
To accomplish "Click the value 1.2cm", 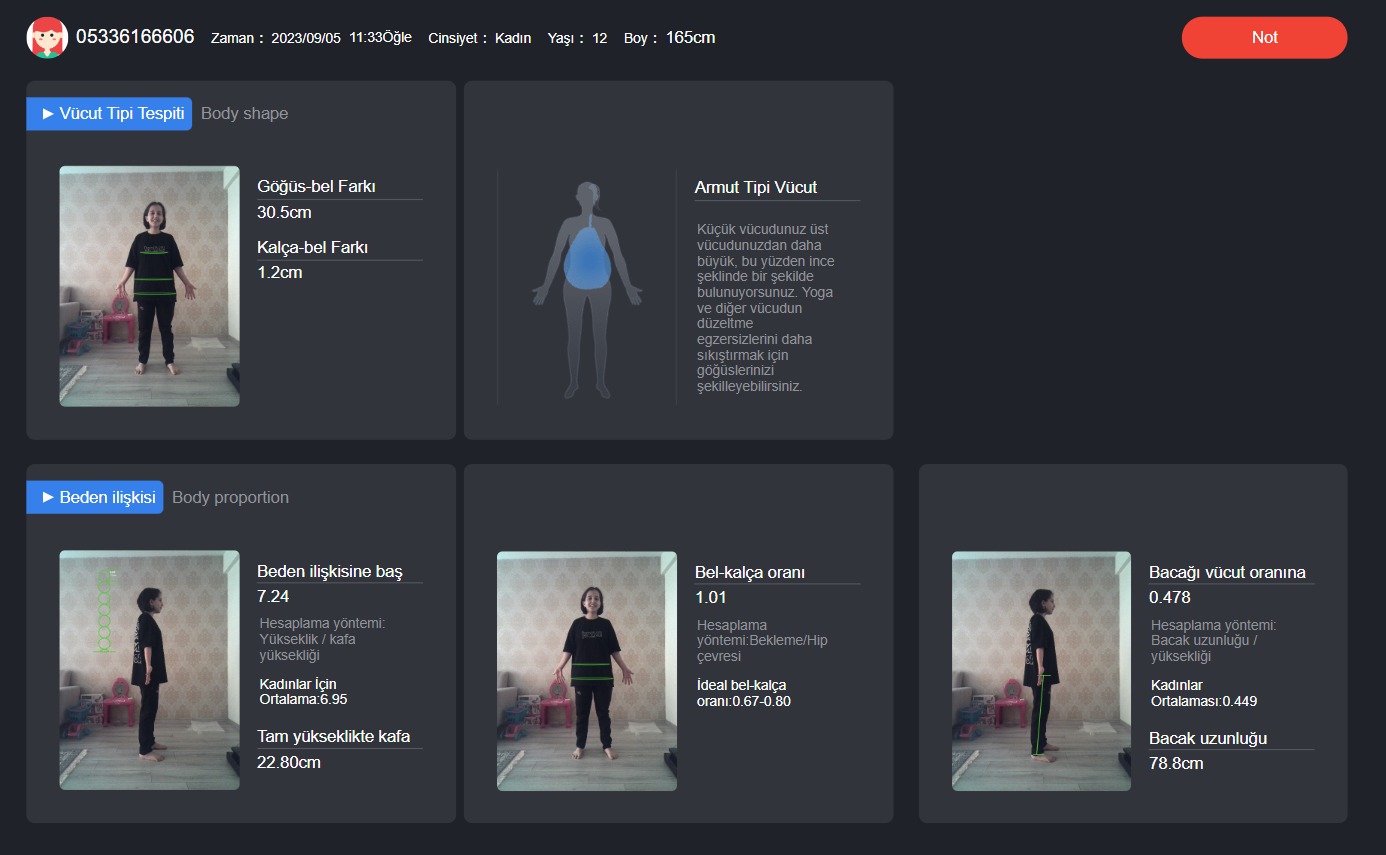I will point(280,272).
